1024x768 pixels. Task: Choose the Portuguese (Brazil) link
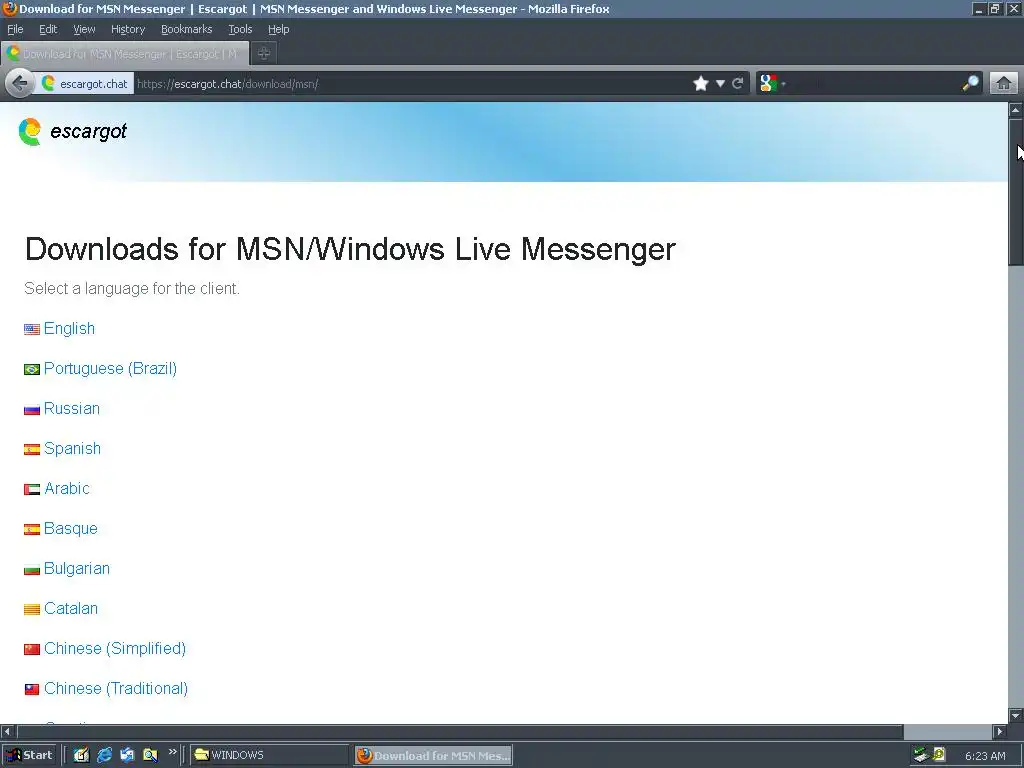tap(110, 368)
